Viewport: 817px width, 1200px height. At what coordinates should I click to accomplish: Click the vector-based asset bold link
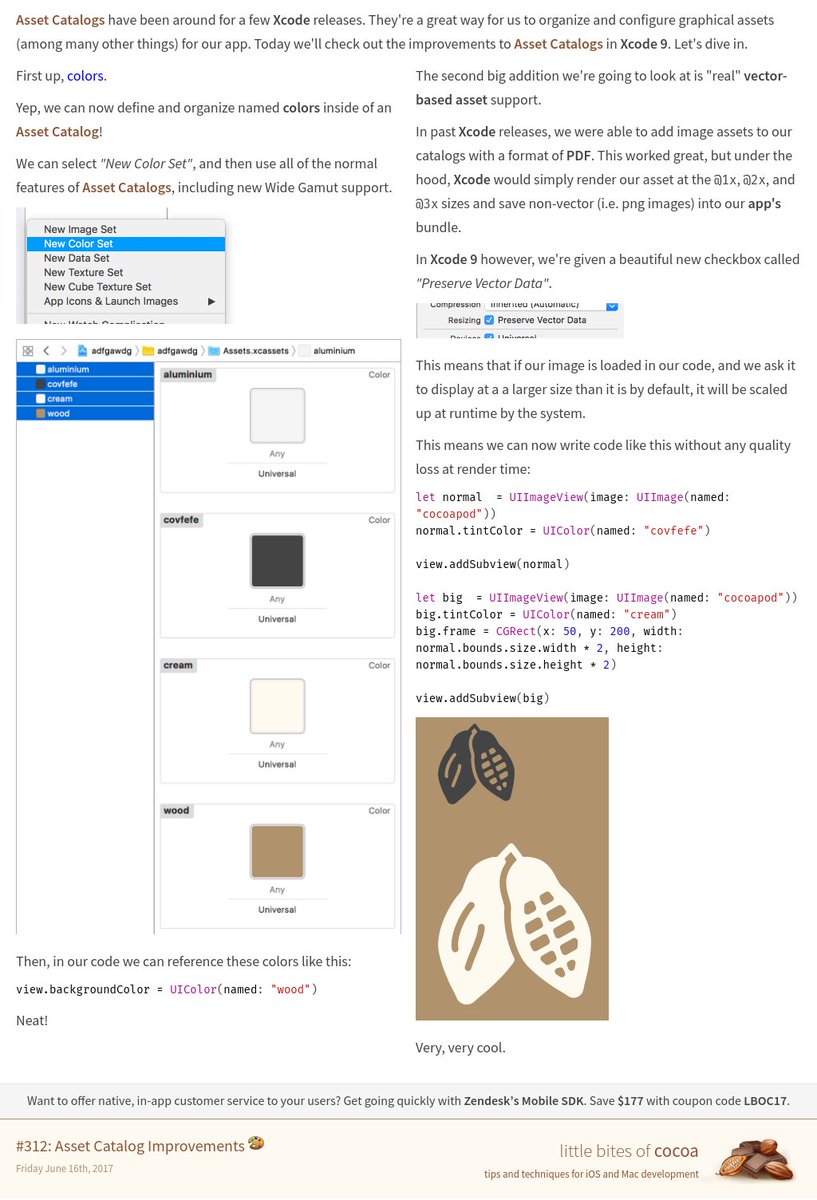601,88
